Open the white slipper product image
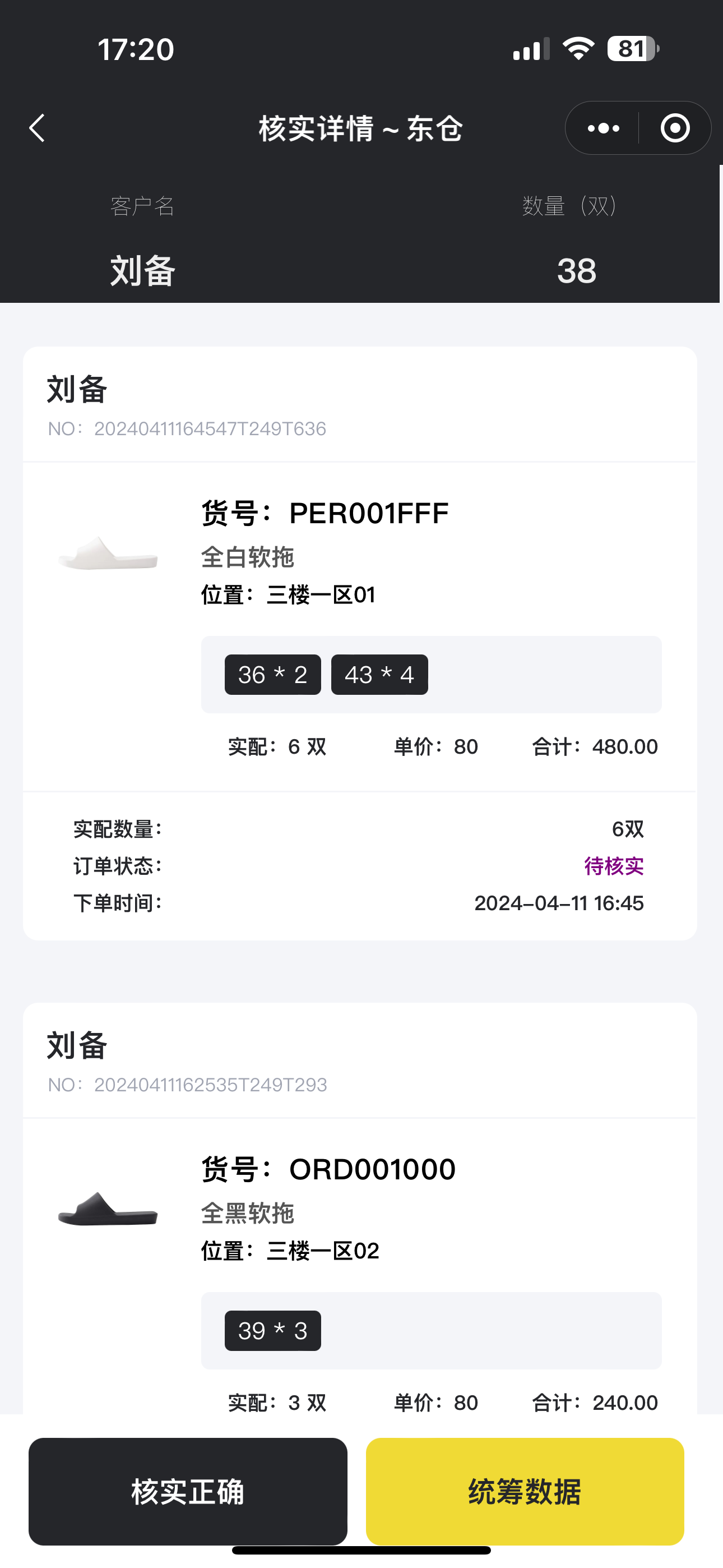Viewport: 723px width, 1568px height. click(x=108, y=553)
